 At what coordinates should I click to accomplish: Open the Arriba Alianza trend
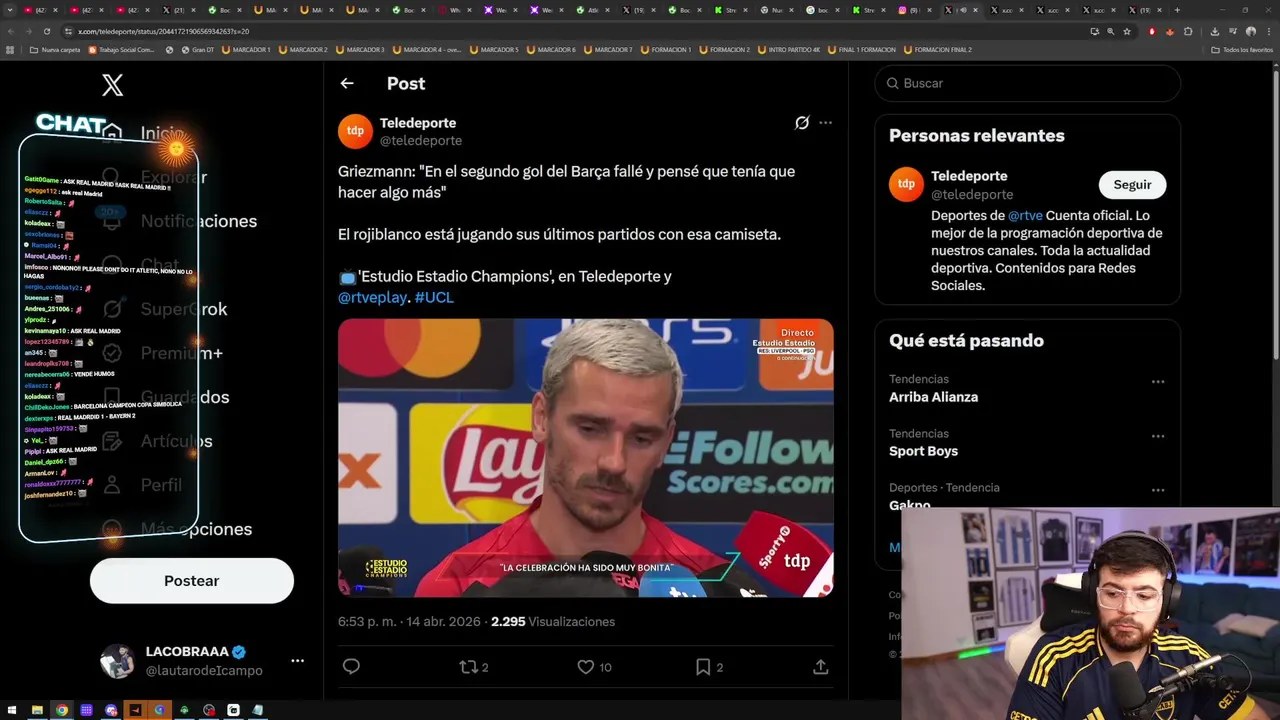tap(933, 397)
